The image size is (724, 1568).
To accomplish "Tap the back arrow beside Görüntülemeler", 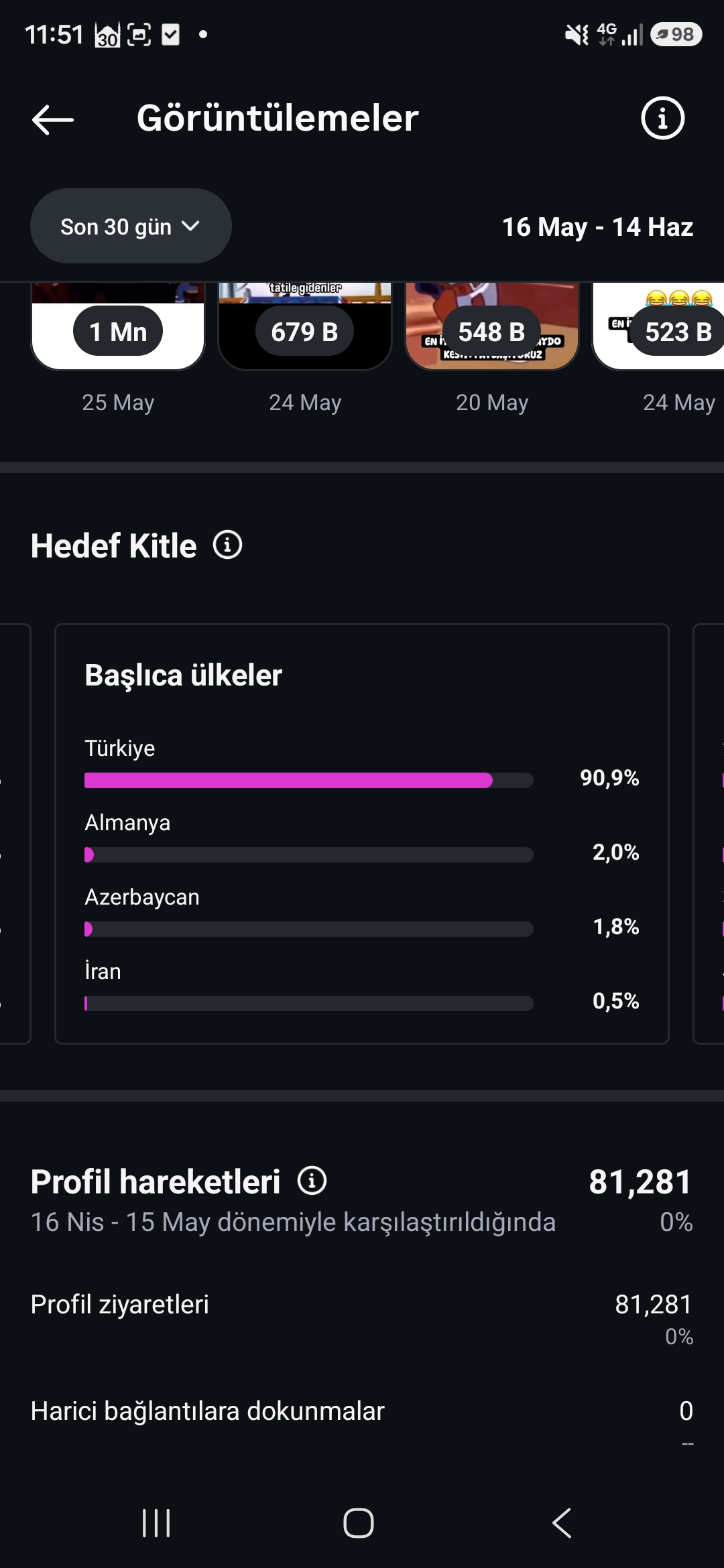I will (x=53, y=119).
